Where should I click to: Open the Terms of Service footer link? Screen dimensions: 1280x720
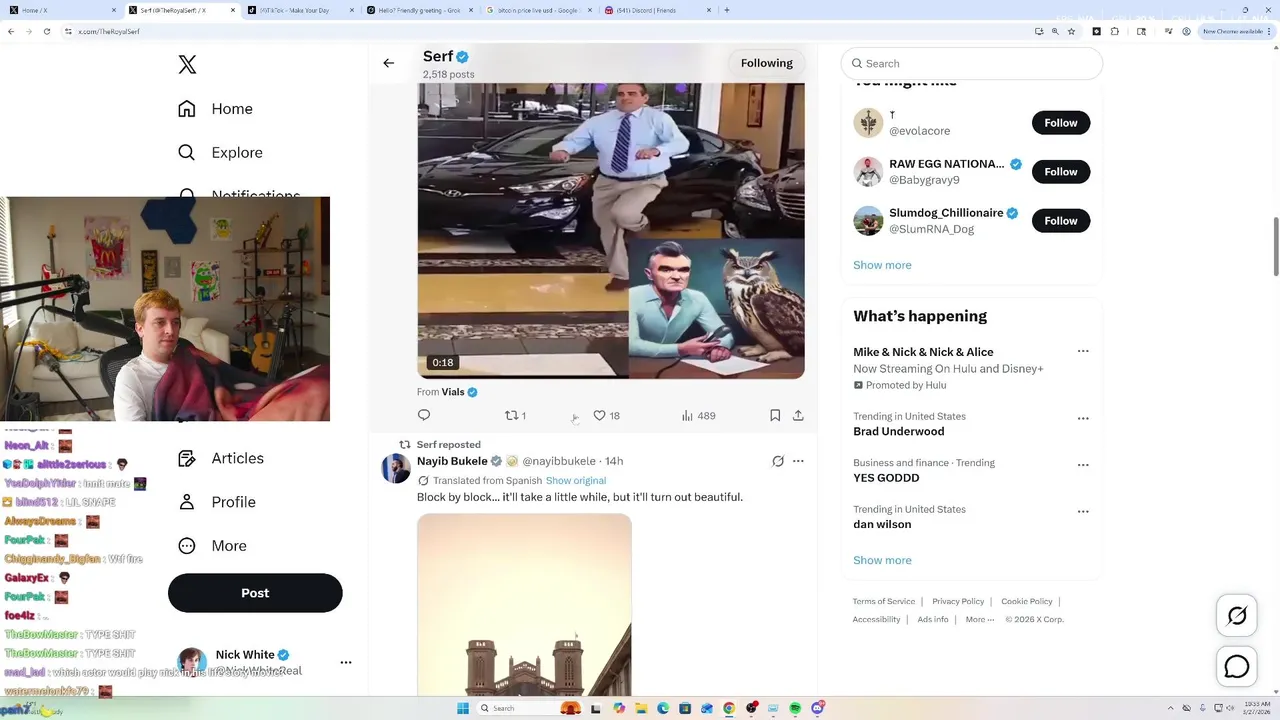pos(884,601)
